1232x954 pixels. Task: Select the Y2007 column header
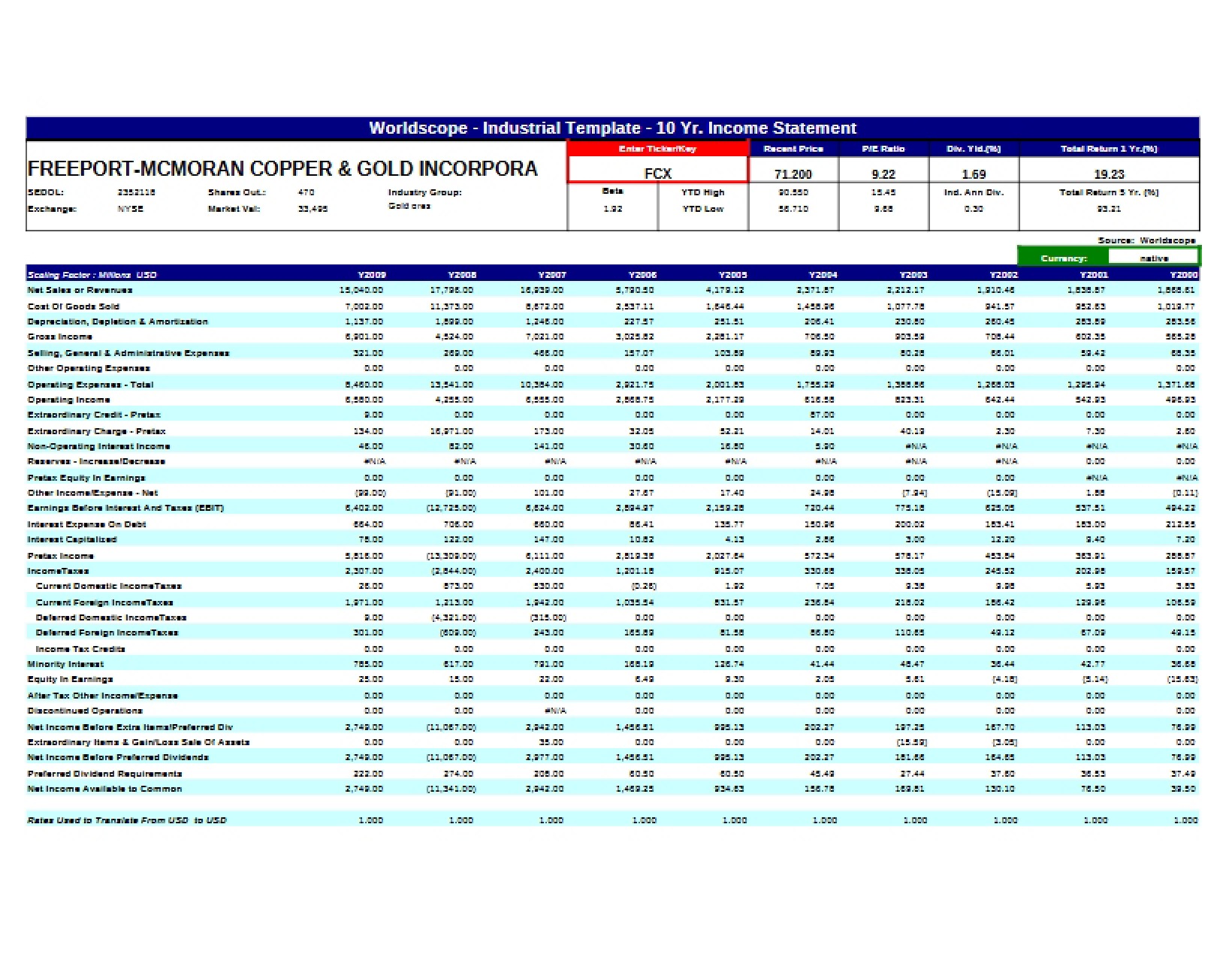click(x=552, y=275)
